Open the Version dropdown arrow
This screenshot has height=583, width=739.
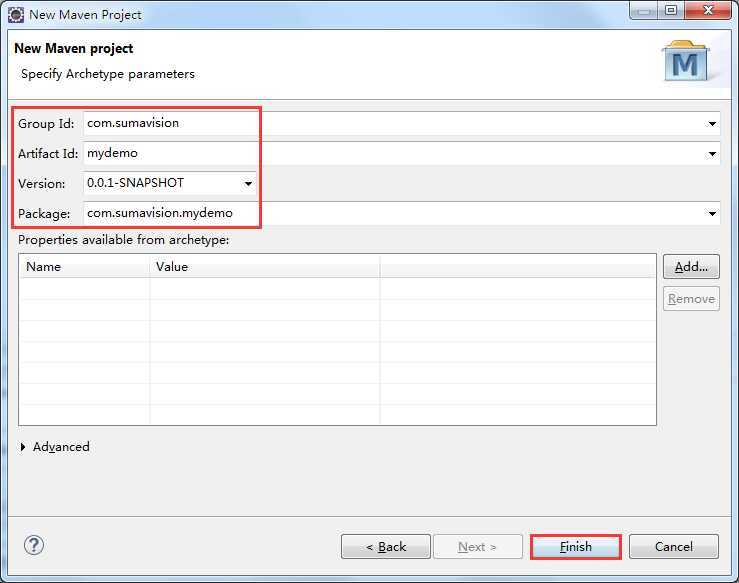(x=248, y=183)
